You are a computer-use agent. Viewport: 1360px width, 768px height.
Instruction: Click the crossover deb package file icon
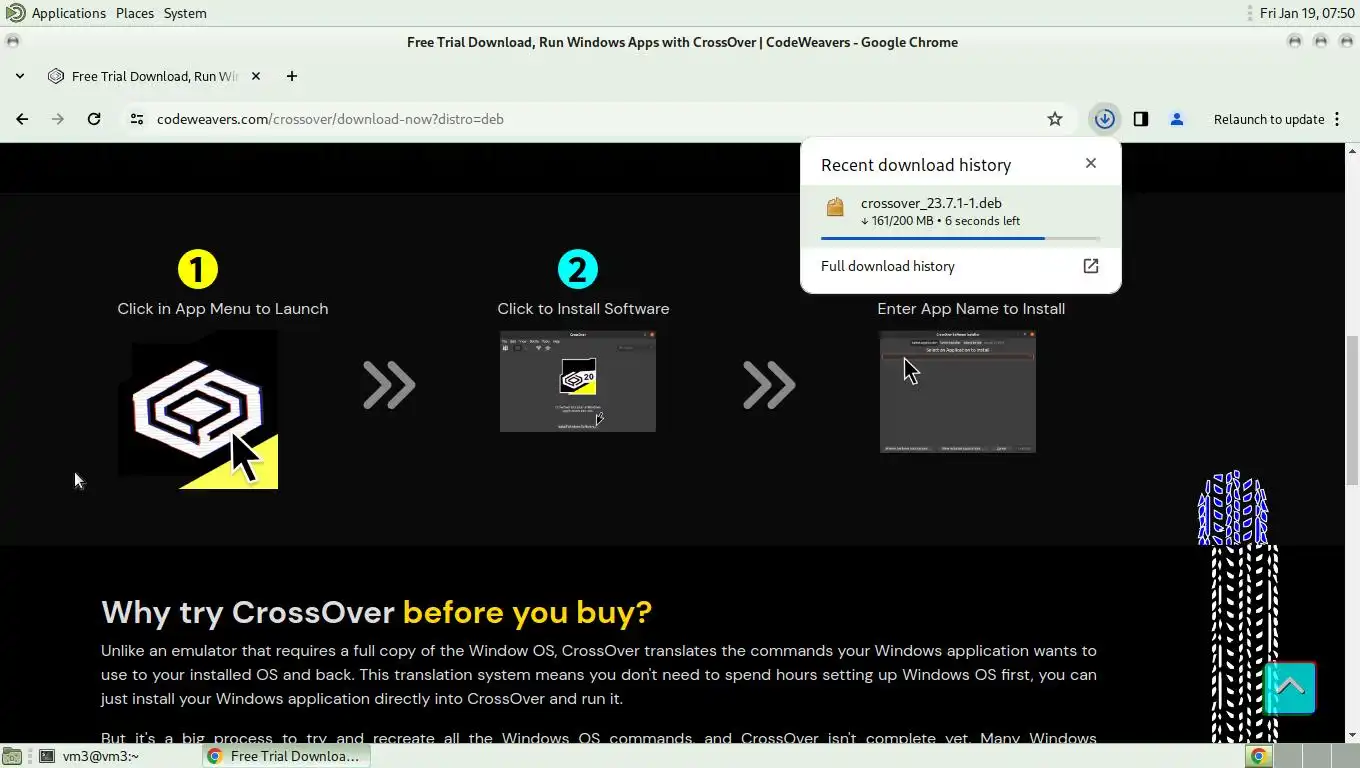[x=835, y=208]
